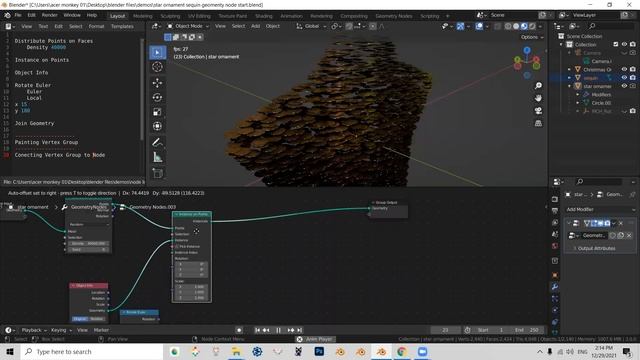The image size is (640, 360).
Task: Open the World properties tab icon
Action: tap(555, 246)
